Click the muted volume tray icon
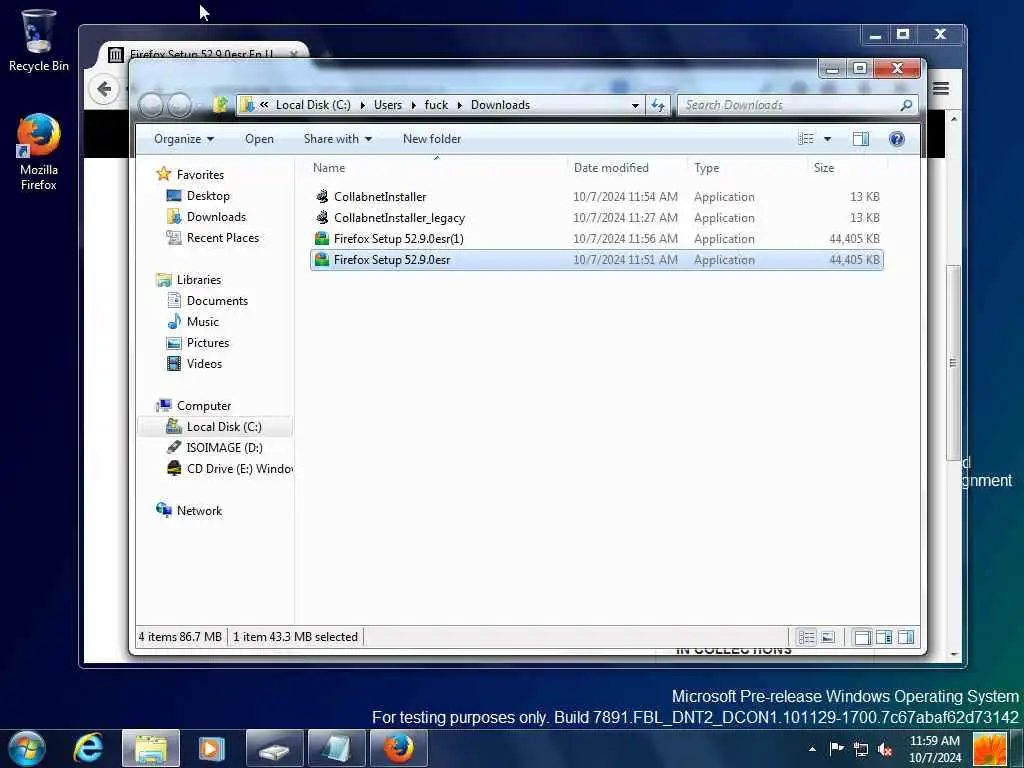 pyautogui.click(x=885, y=749)
